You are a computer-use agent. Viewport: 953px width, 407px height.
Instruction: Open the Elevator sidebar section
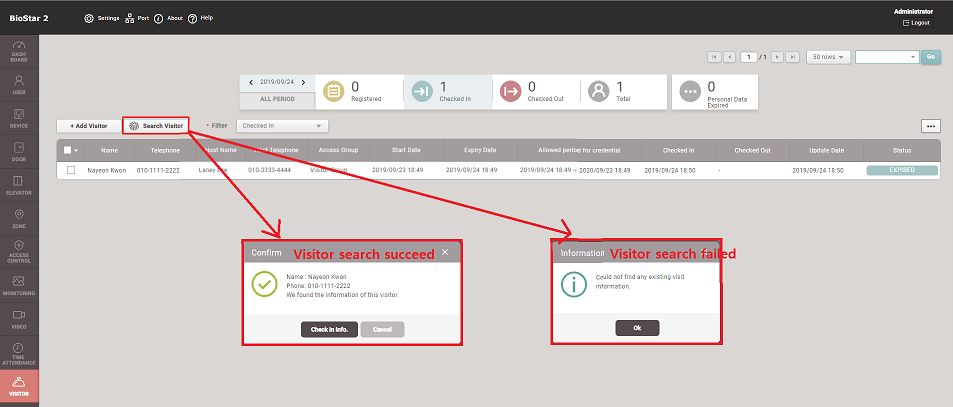19,186
